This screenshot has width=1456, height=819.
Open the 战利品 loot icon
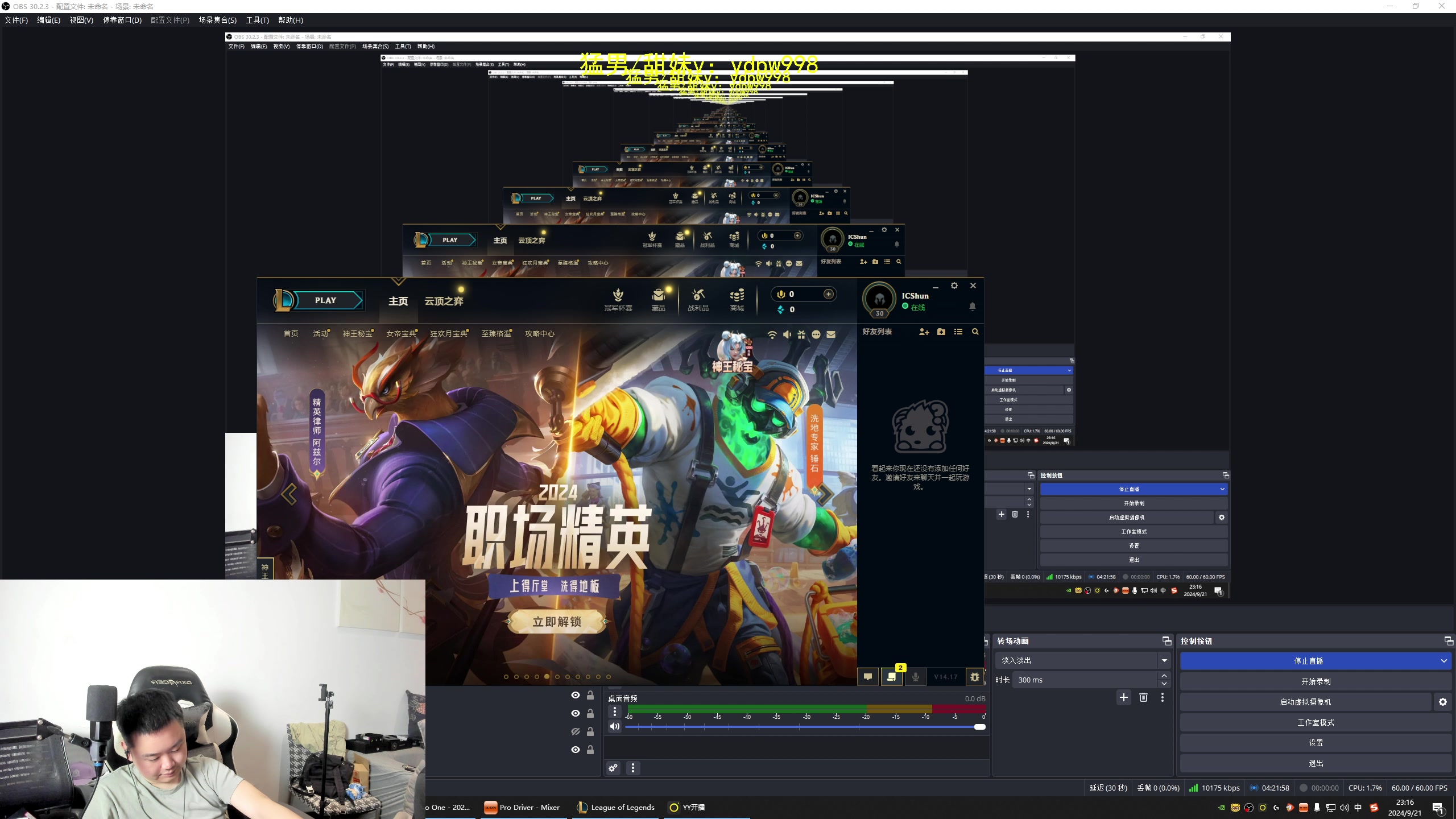pos(698,300)
